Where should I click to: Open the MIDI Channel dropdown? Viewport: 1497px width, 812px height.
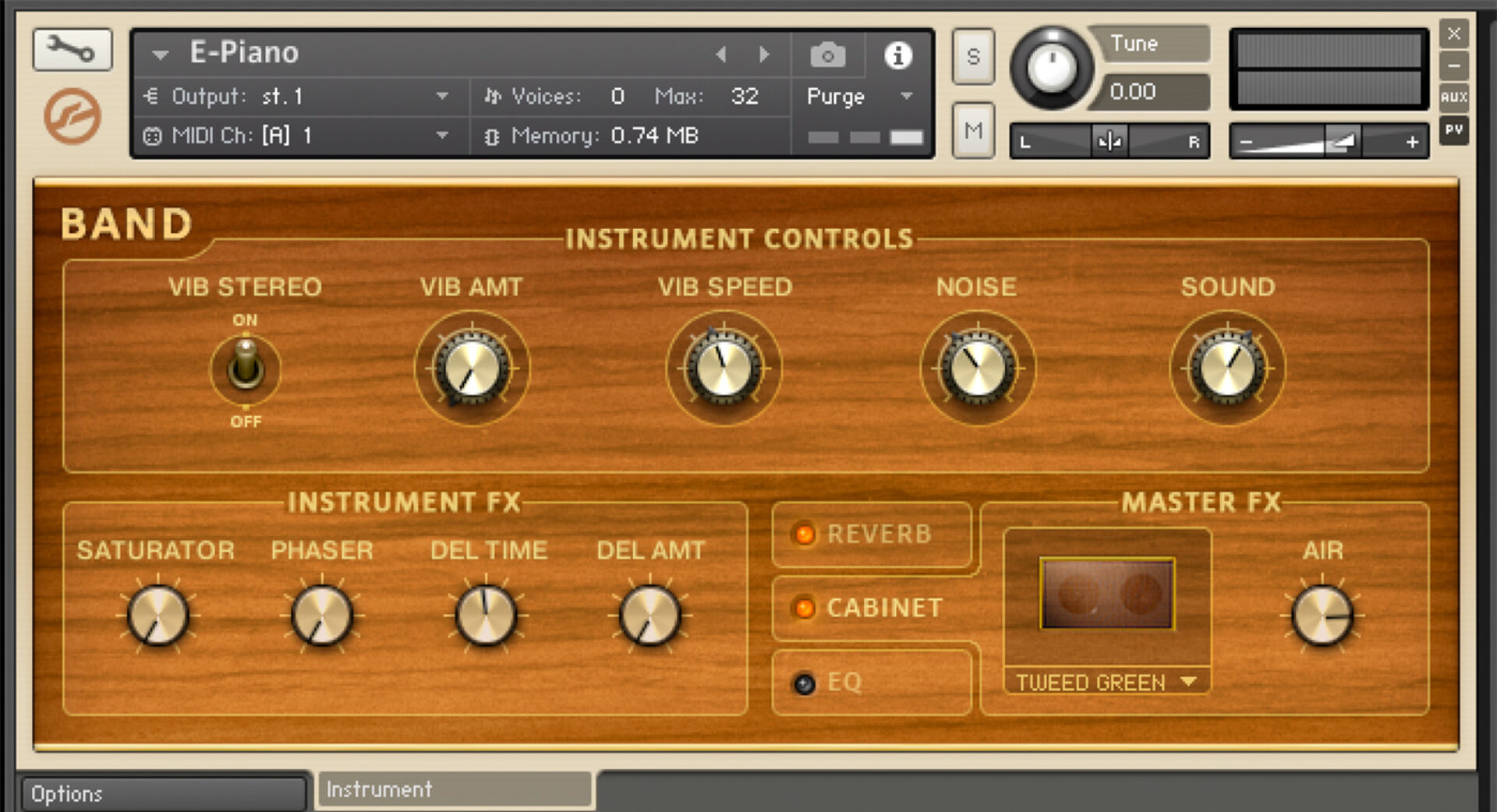coord(443,135)
